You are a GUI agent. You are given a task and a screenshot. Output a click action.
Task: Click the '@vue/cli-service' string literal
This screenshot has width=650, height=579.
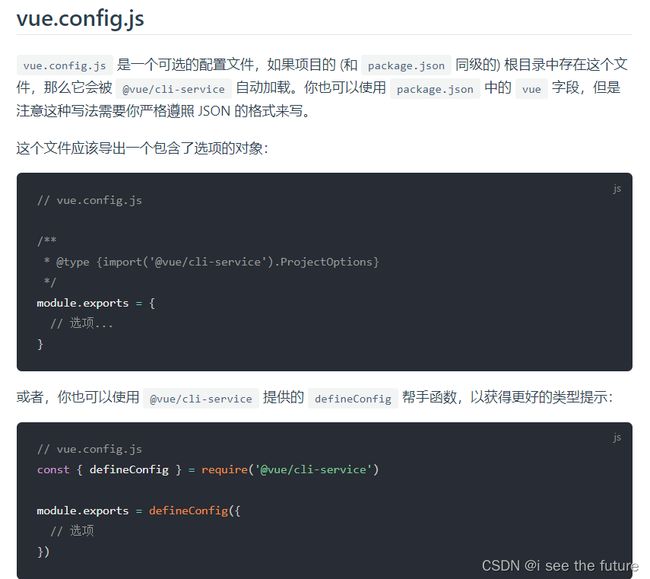pyautogui.click(x=313, y=470)
